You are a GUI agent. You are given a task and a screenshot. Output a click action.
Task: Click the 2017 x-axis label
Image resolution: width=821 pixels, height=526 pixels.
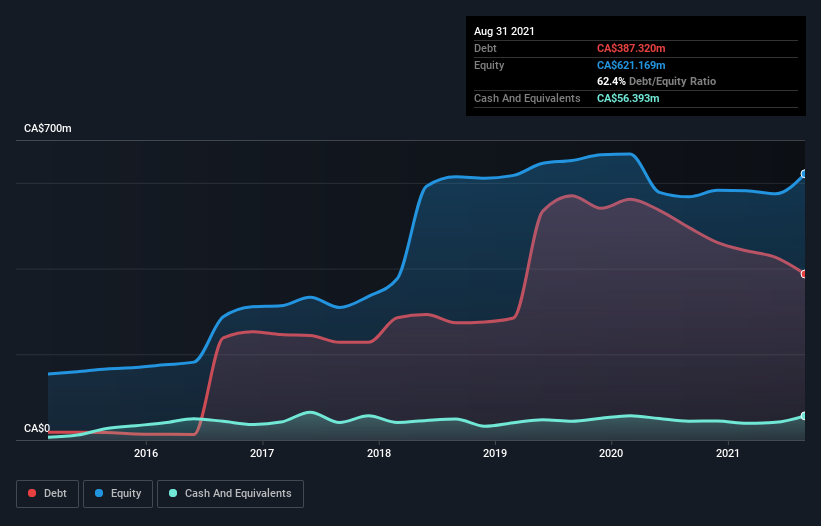pos(262,453)
